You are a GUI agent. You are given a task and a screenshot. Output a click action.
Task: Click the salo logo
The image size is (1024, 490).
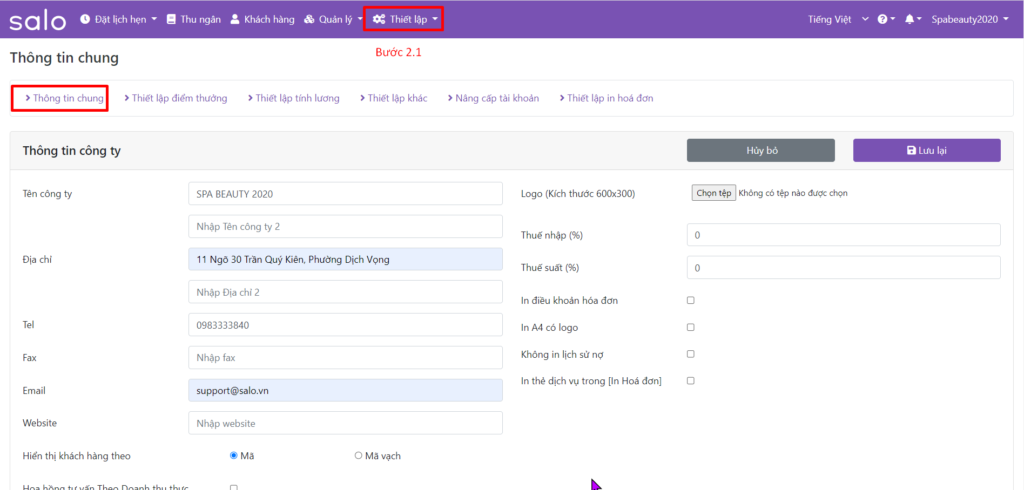[37, 19]
